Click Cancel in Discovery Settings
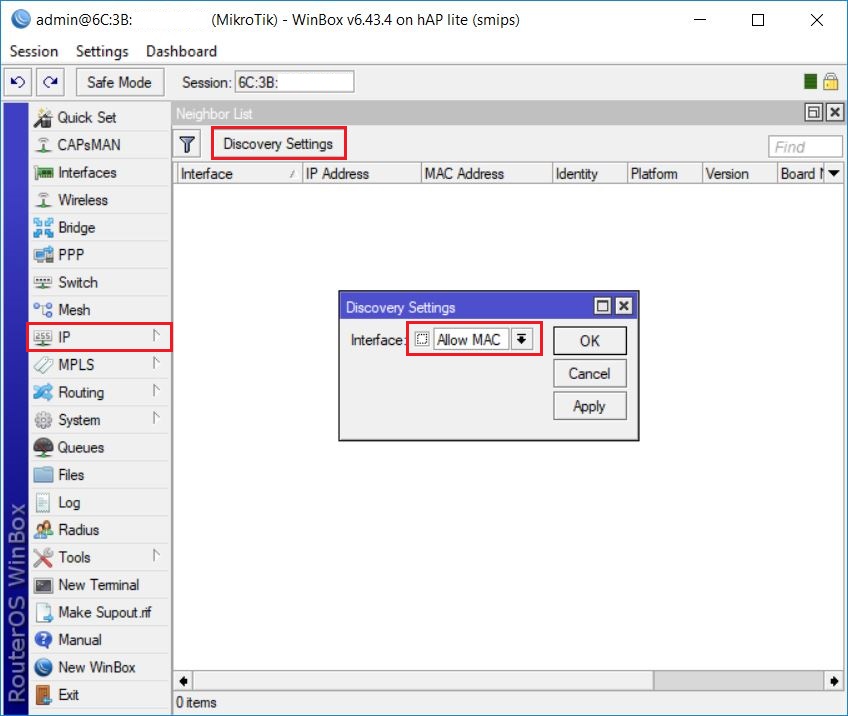The image size is (848, 716). click(x=589, y=374)
